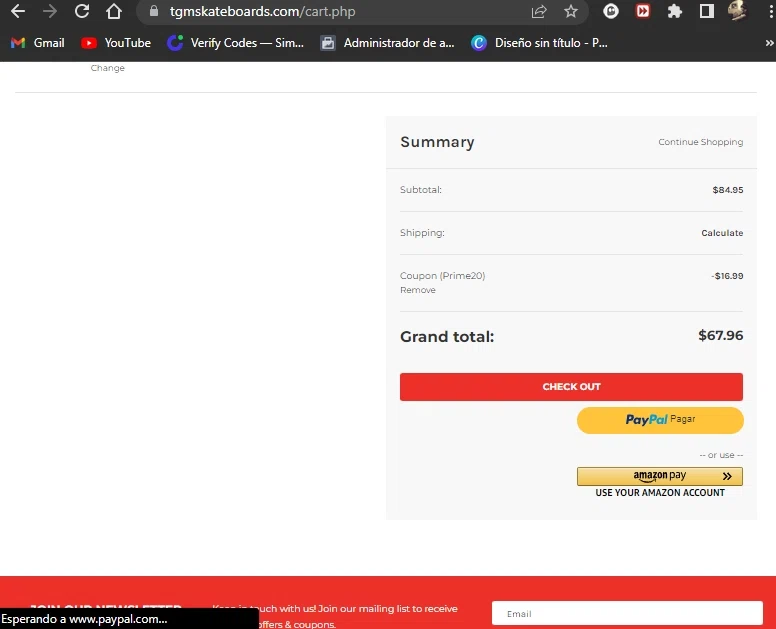
Task: Click the share page icon in address bar
Action: pyautogui.click(x=538, y=11)
